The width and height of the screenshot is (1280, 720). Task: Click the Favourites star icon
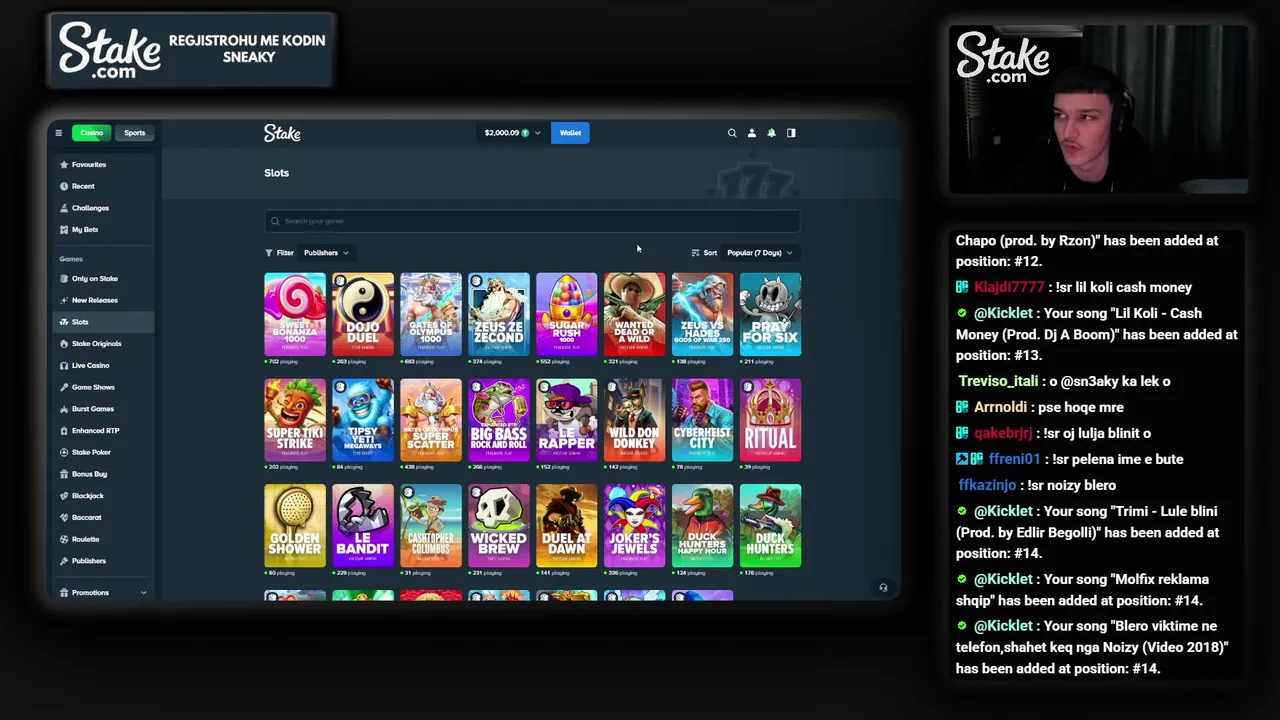point(64,165)
